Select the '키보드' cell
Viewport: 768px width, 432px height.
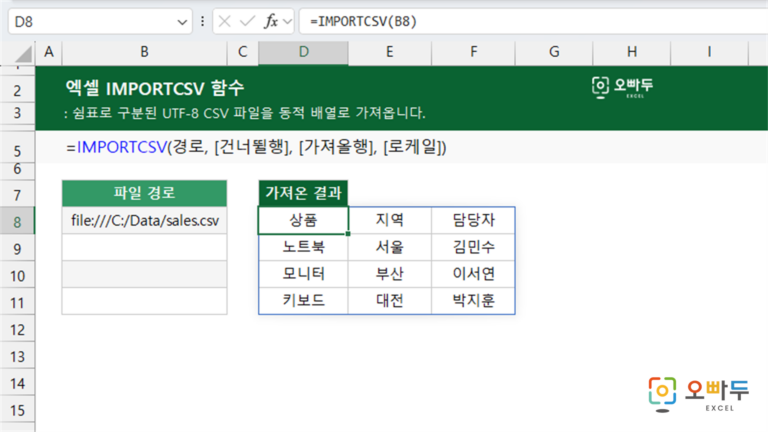pos(303,301)
